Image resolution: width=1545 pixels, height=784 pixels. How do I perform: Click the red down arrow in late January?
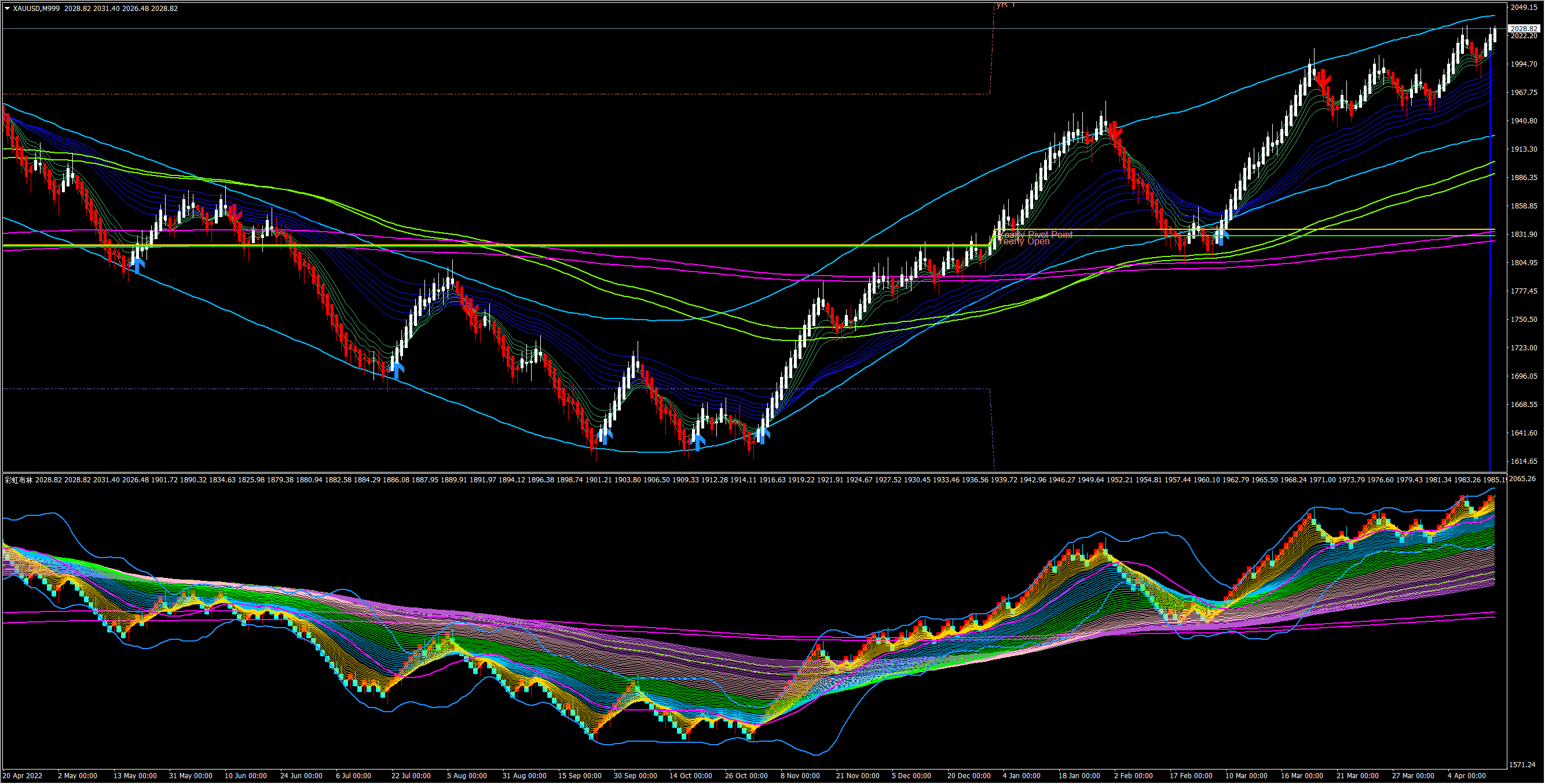(1114, 130)
